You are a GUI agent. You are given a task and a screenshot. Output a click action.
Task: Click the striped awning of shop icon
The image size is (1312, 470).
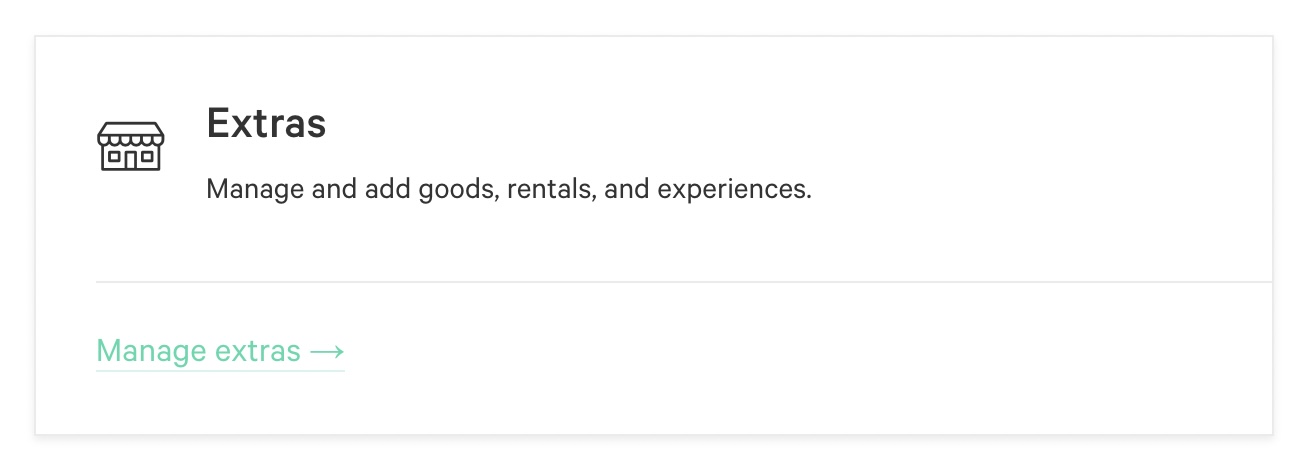pyautogui.click(x=131, y=135)
